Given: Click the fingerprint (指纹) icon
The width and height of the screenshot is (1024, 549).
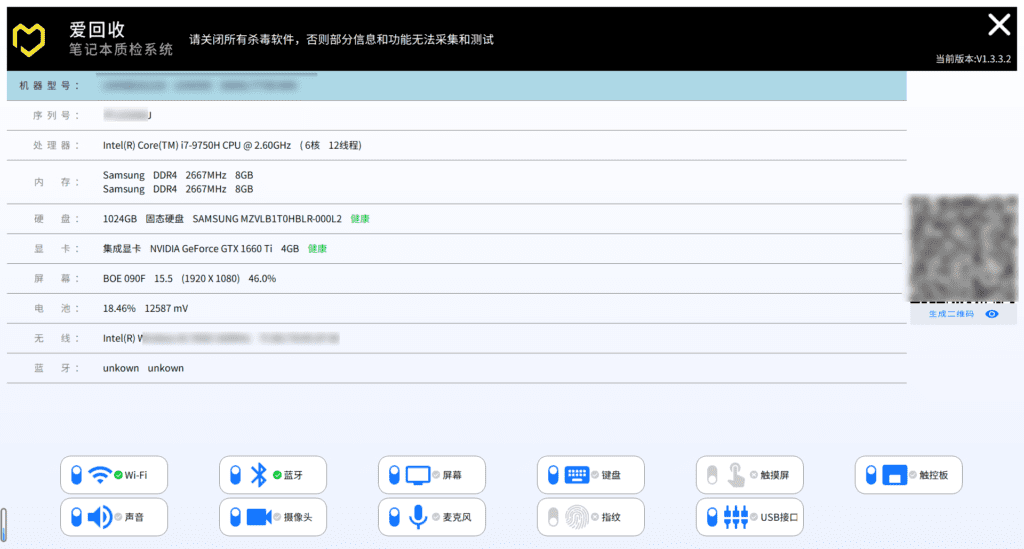Looking at the screenshot, I should point(577,517).
